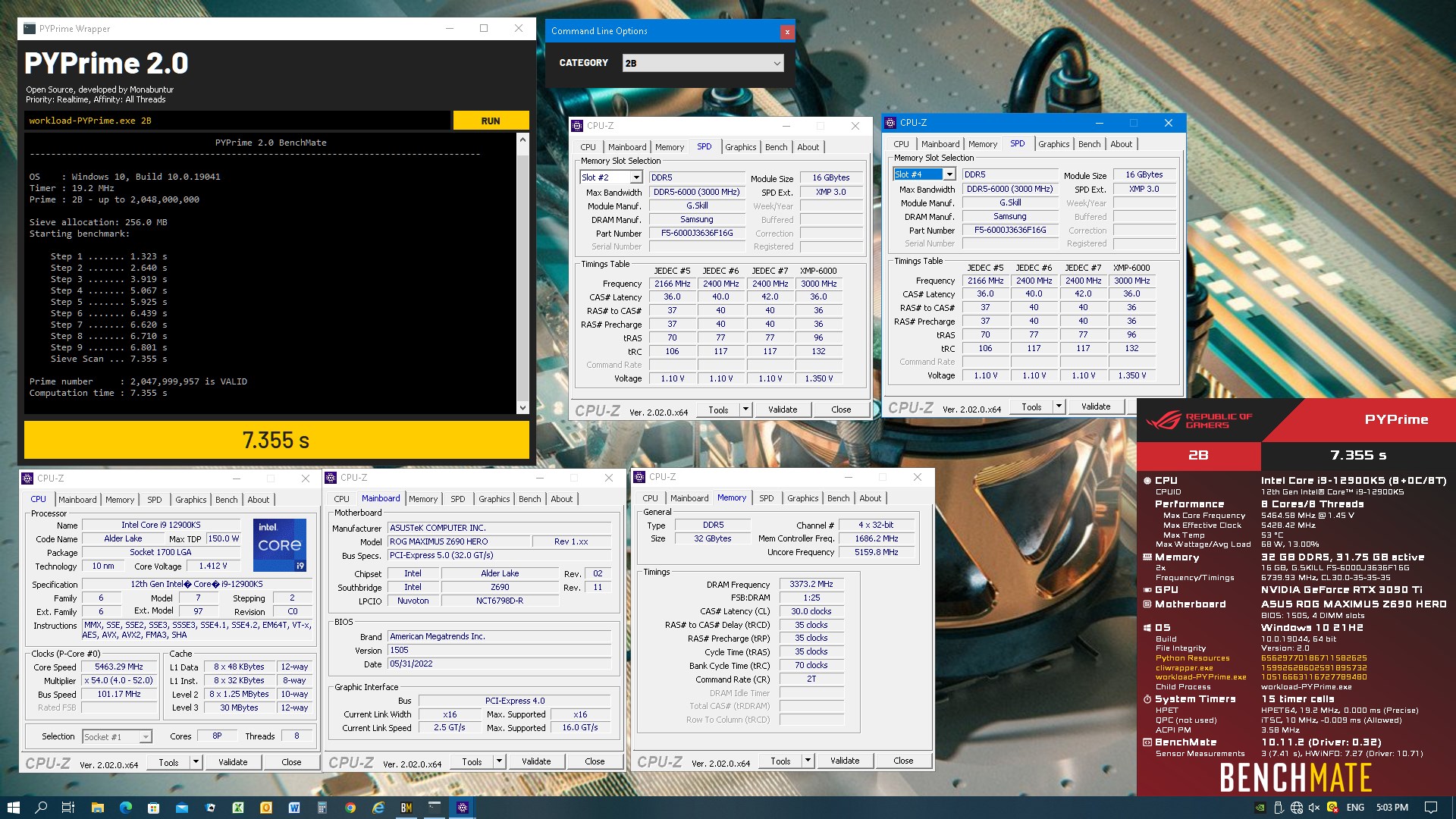Open network status tray icon
1456x819 pixels.
click(1297, 808)
